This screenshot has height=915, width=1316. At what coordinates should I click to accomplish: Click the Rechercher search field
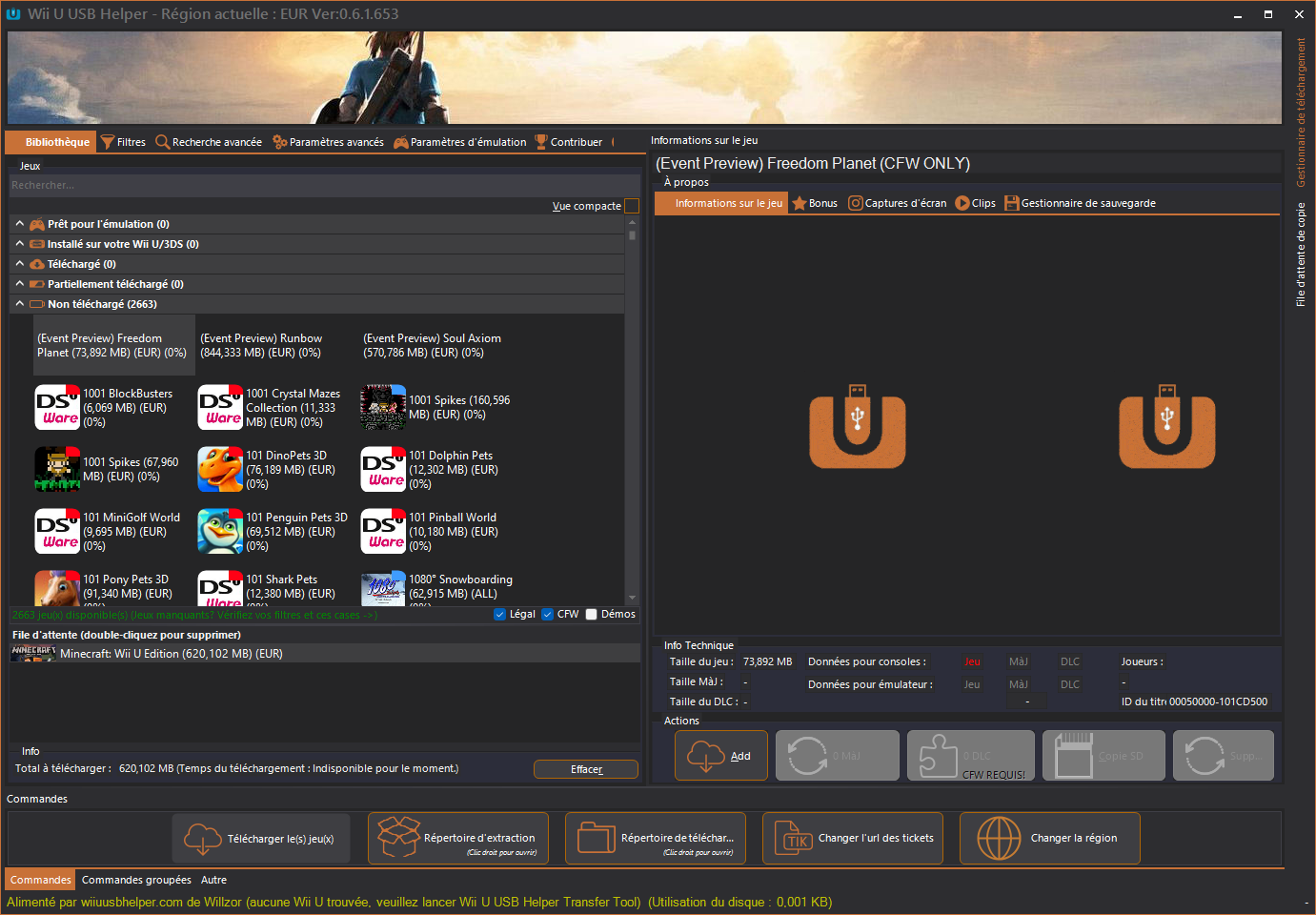pos(324,185)
